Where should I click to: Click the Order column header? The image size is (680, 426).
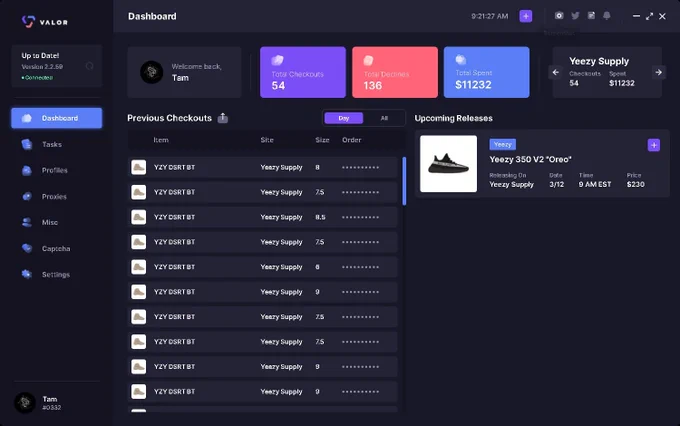352,140
